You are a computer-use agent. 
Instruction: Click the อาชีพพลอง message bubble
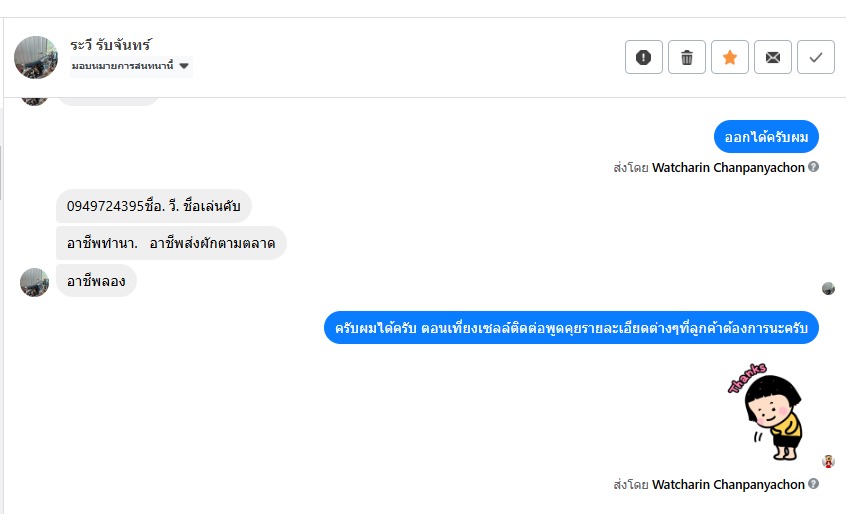point(96,281)
